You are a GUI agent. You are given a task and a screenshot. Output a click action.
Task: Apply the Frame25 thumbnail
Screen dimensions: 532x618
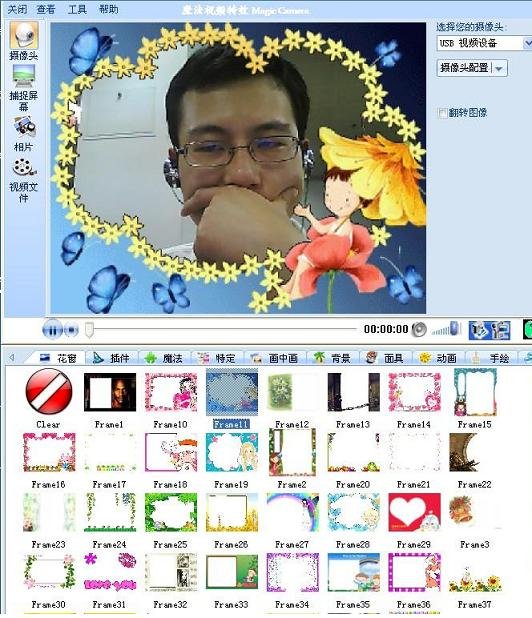point(171,512)
